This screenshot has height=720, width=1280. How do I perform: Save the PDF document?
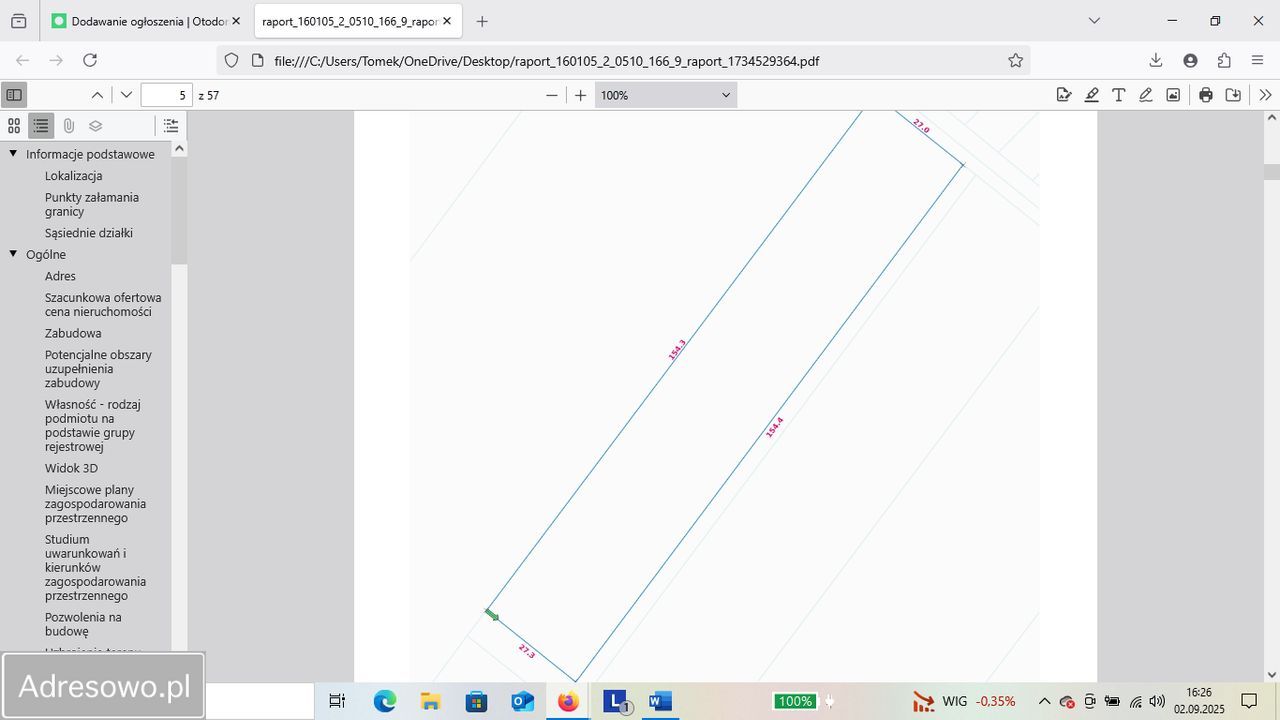[x=1233, y=95]
